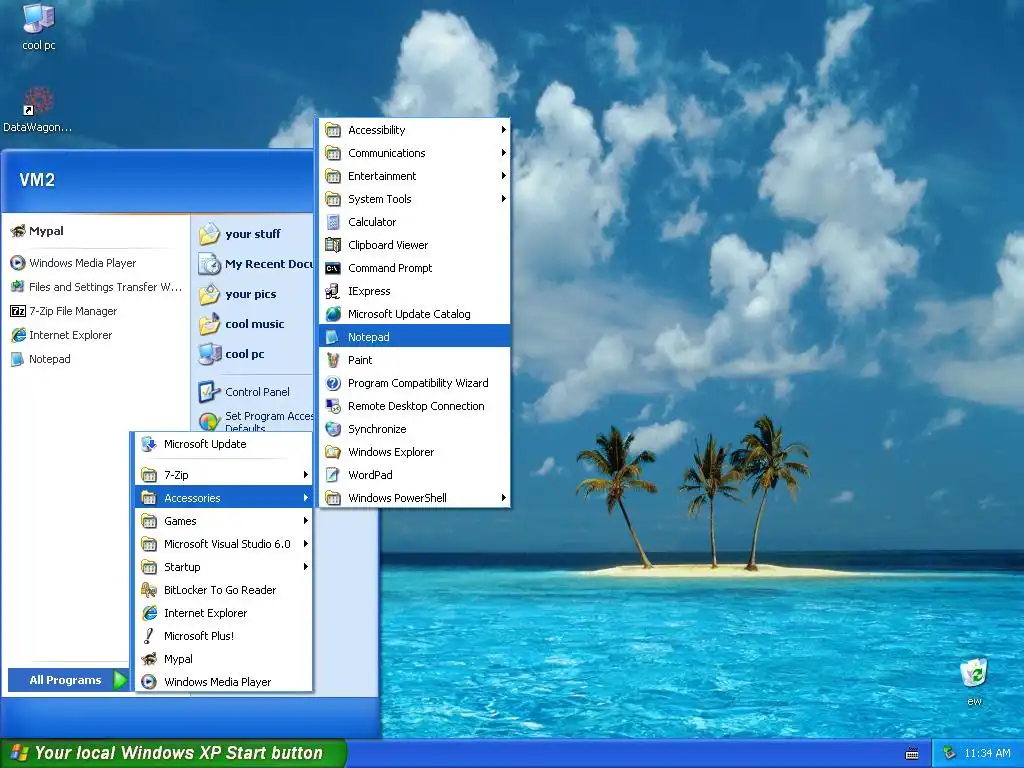Screen dimensions: 1024x768
Task: Expand the Communications submenu arrow
Action: (504, 153)
